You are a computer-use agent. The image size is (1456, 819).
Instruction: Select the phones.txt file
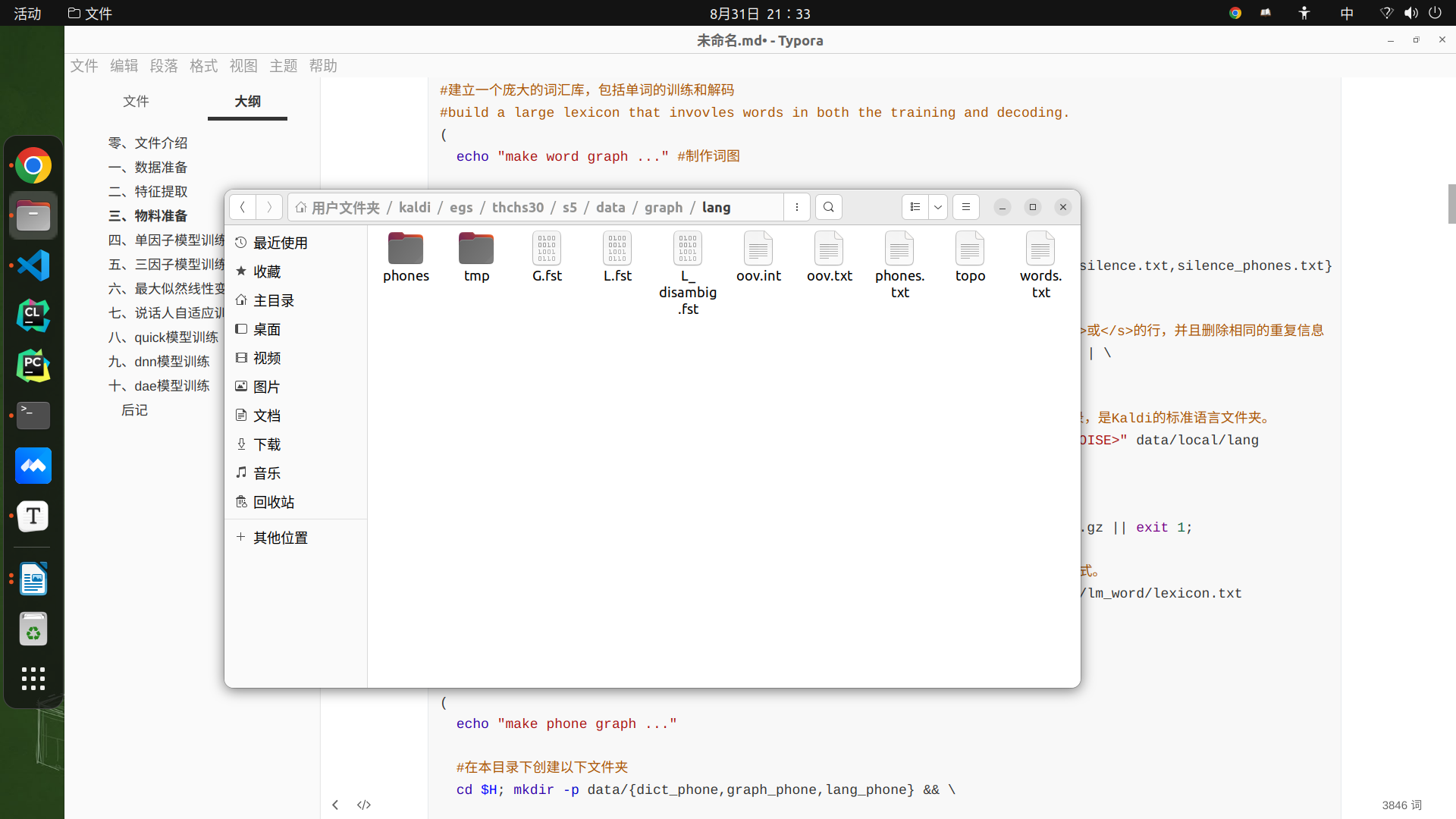click(x=899, y=265)
